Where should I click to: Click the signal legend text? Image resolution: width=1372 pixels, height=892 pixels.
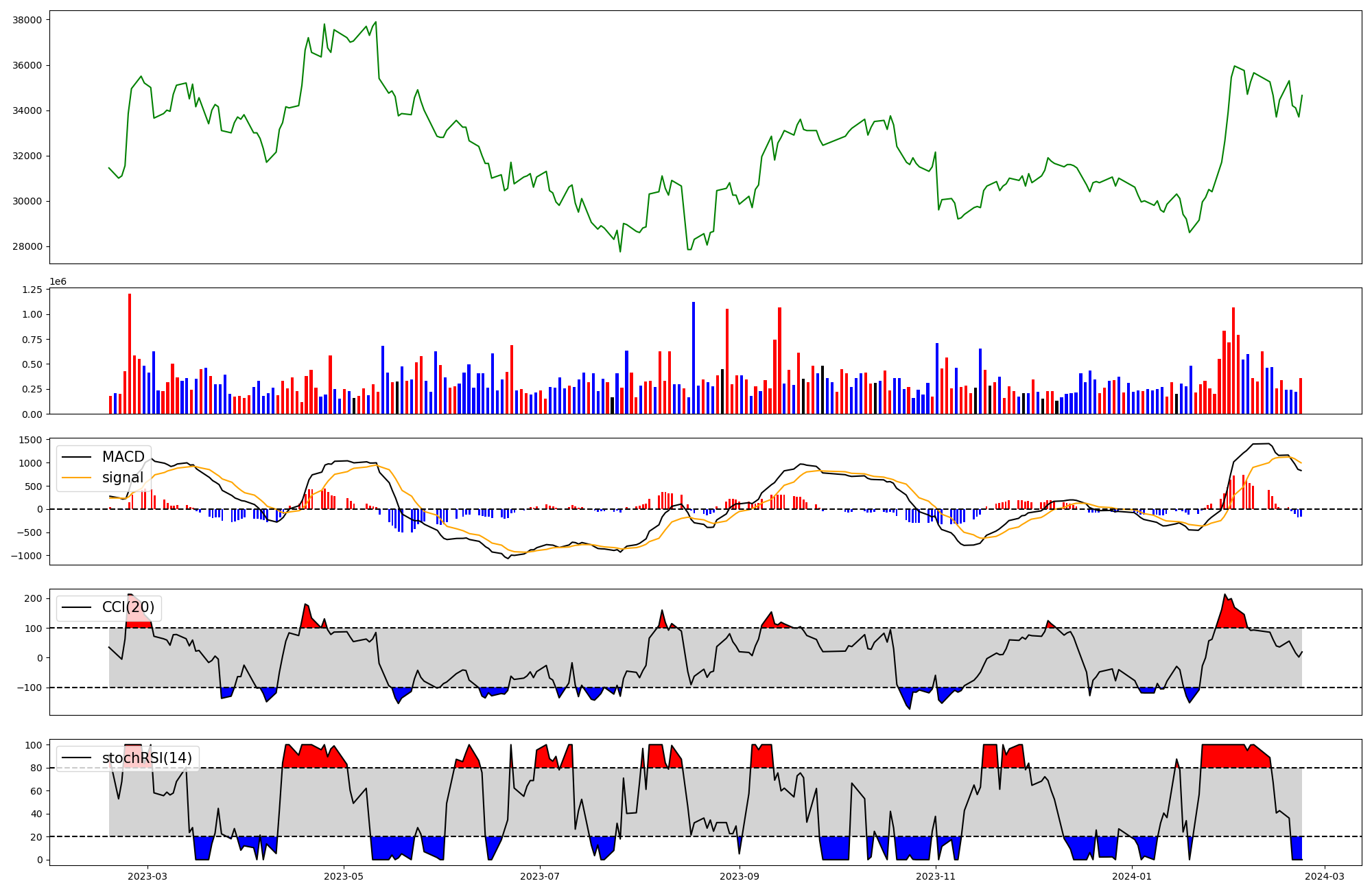(x=123, y=478)
